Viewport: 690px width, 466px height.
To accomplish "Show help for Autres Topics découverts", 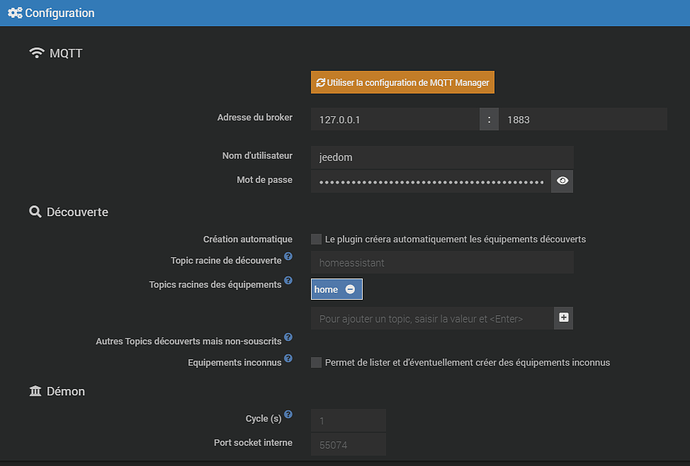I will tap(288, 338).
